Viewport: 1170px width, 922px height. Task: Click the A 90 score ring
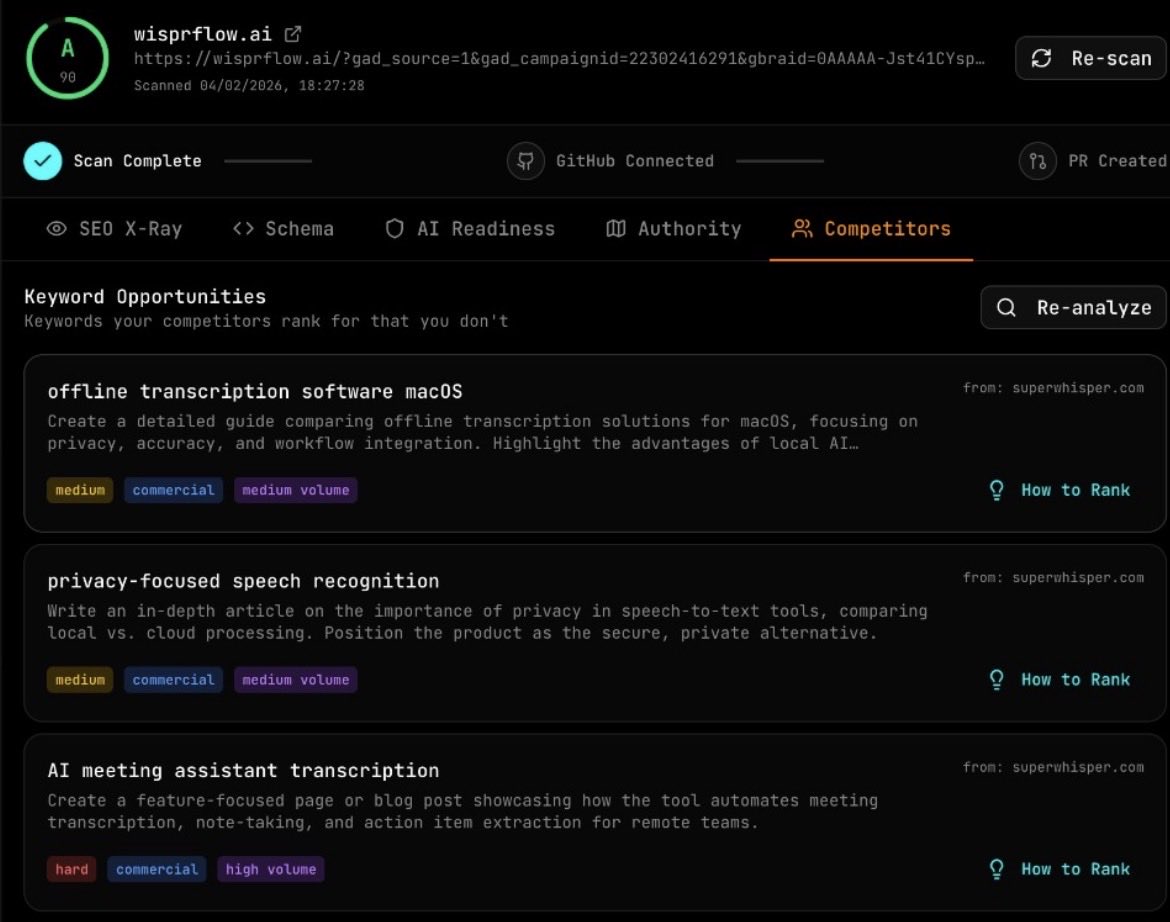[x=67, y=58]
